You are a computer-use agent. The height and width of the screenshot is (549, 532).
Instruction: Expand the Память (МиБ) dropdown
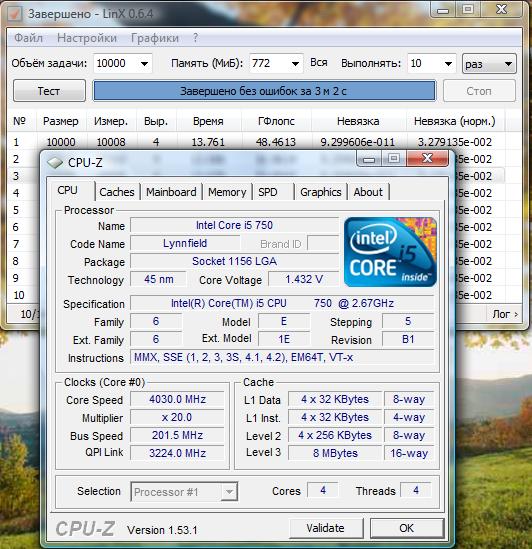tap(295, 64)
